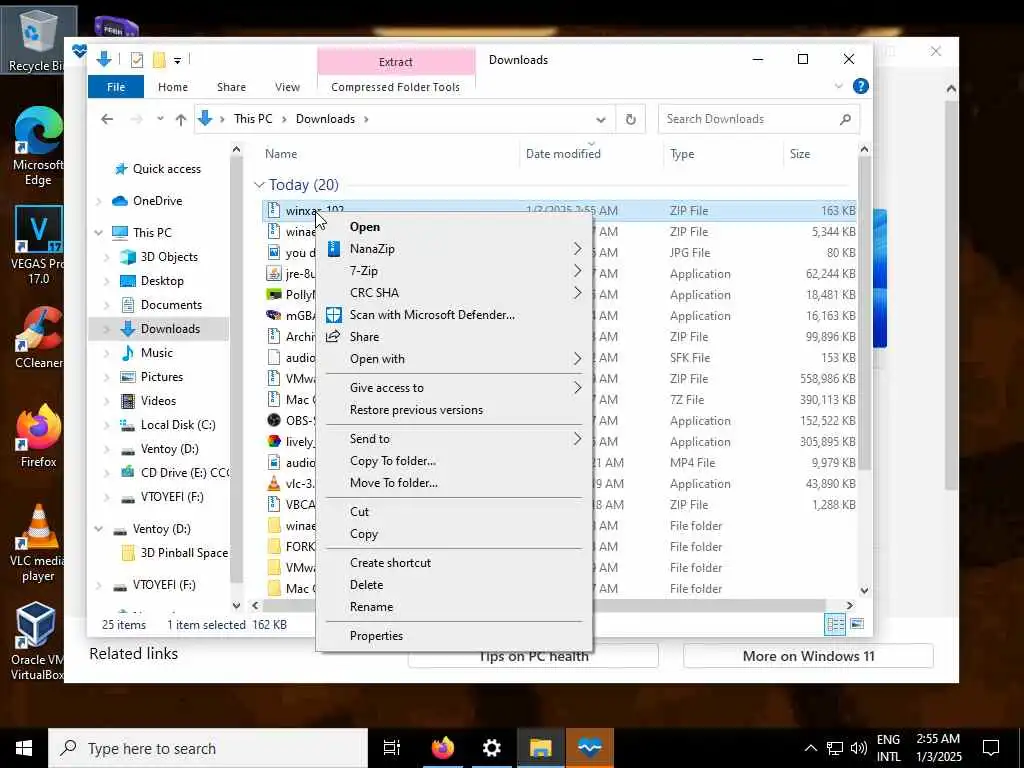Screen dimensions: 1024x768
Task: Expand the OneDrive tree node
Action: click(x=99, y=201)
